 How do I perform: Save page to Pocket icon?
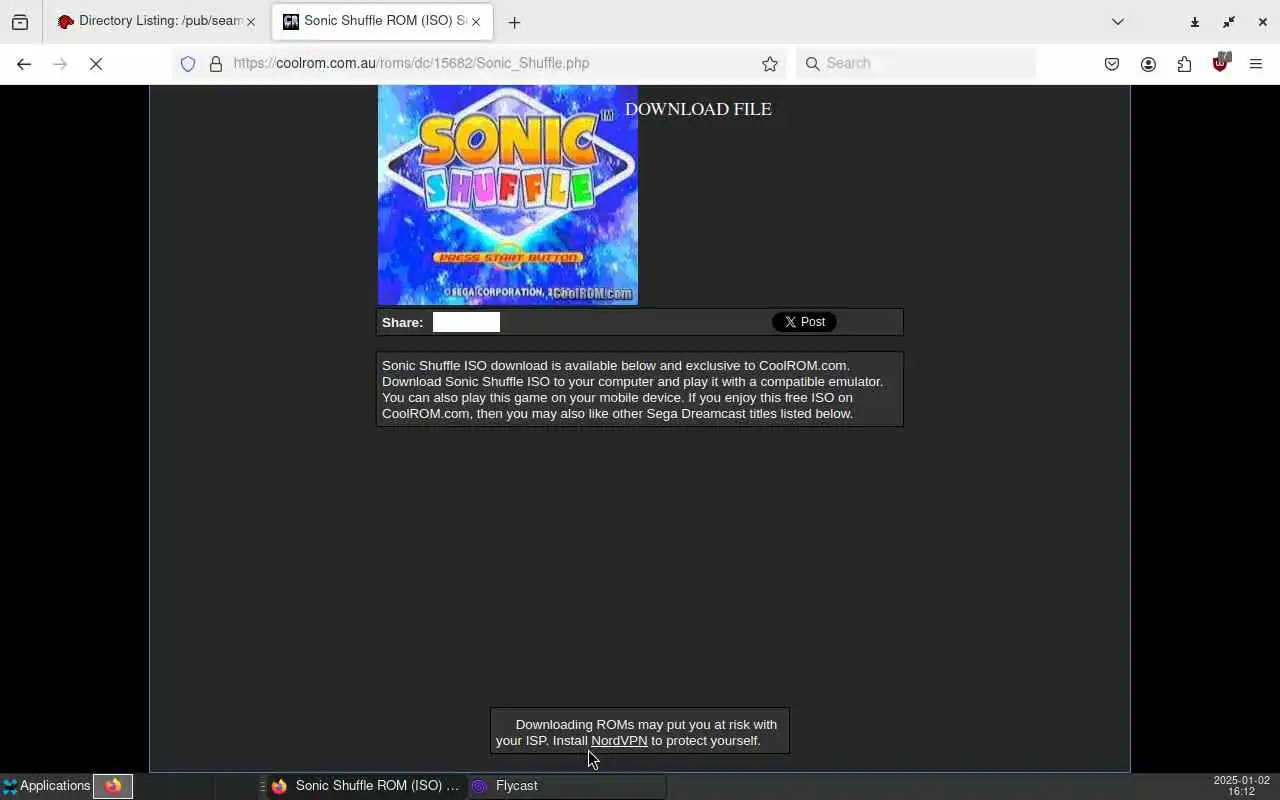(x=1112, y=64)
